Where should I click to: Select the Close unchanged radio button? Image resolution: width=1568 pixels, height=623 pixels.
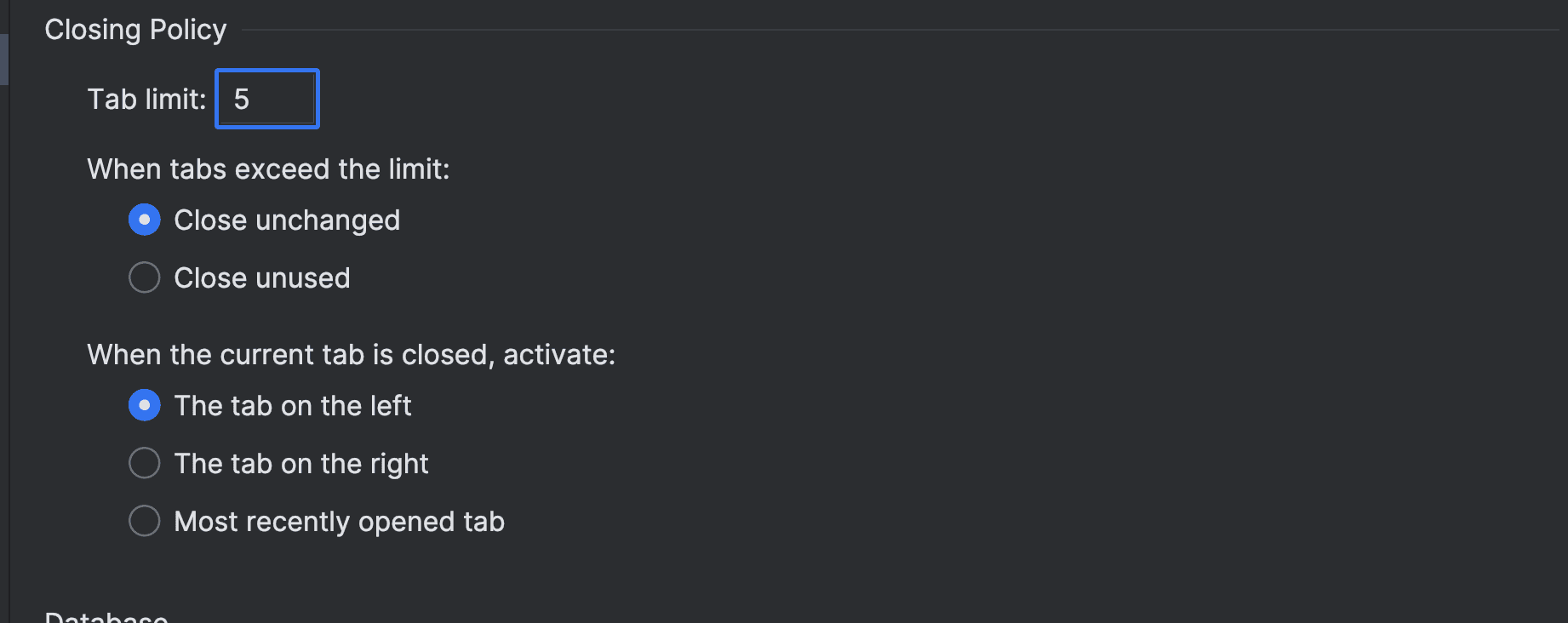tap(145, 220)
